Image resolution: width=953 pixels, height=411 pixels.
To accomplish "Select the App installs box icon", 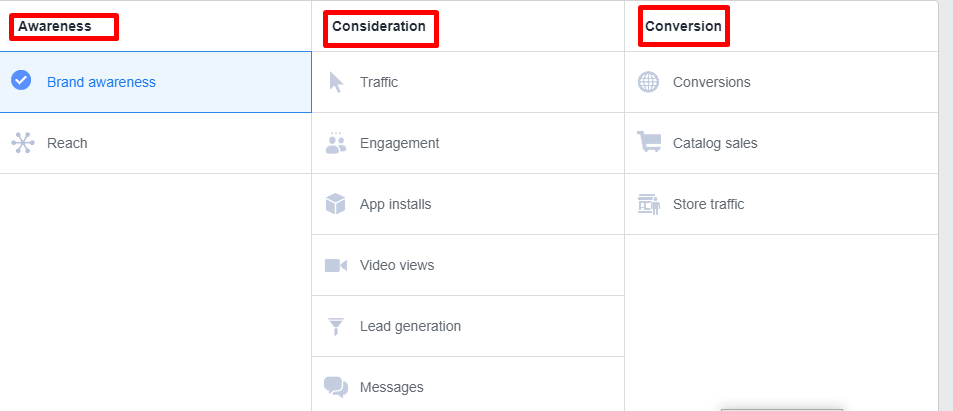I will click(x=335, y=204).
